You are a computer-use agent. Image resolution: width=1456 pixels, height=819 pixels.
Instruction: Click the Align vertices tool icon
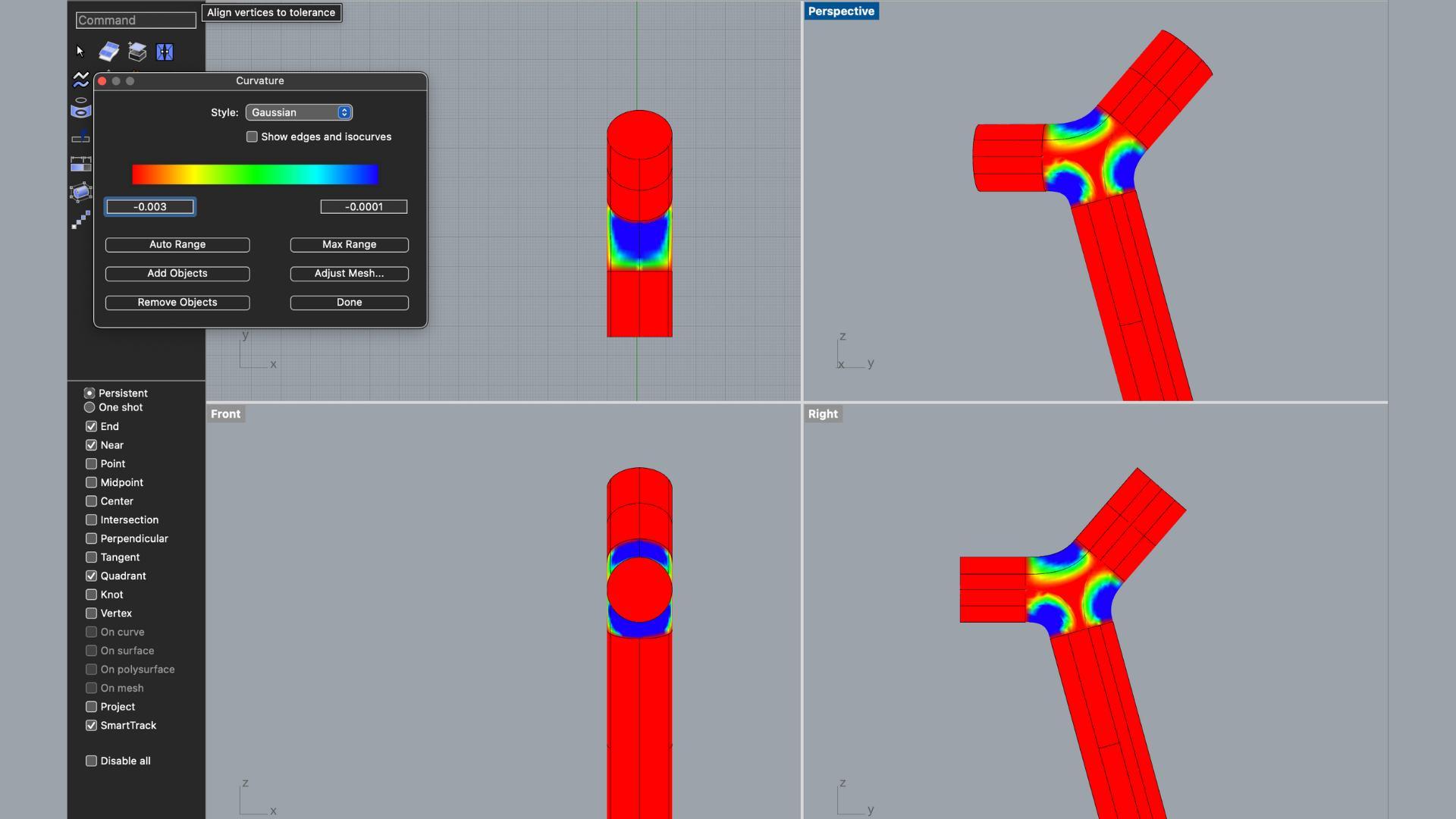click(165, 52)
